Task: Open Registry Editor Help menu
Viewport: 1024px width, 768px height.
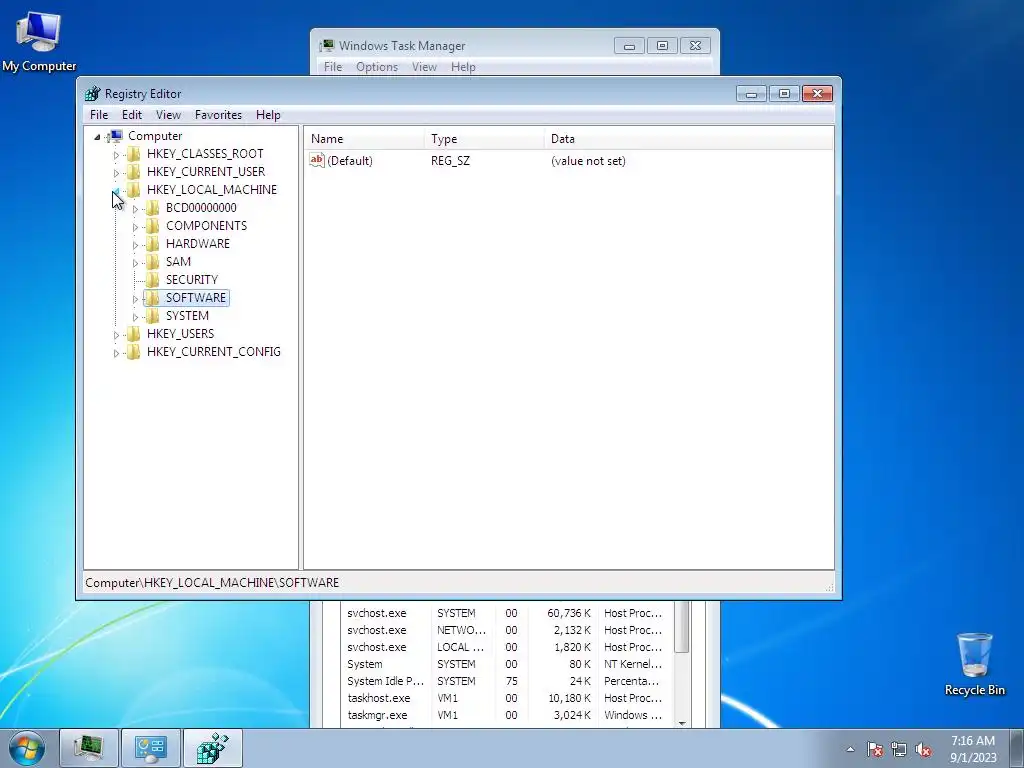Action: (268, 115)
